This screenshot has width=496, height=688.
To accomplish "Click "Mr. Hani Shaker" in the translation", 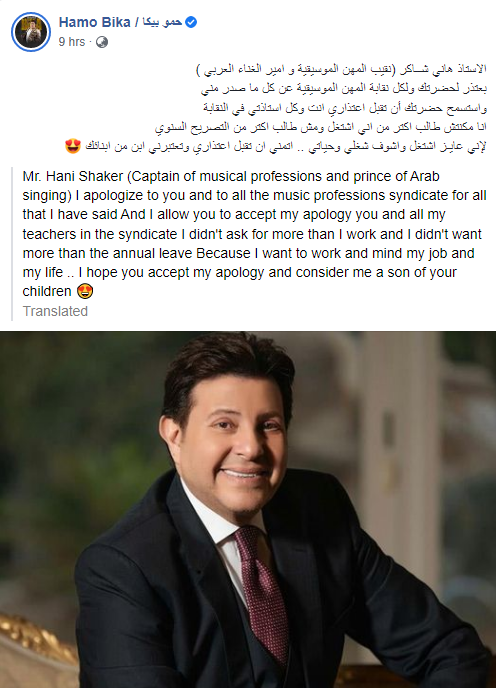I will pyautogui.click(x=73, y=176).
